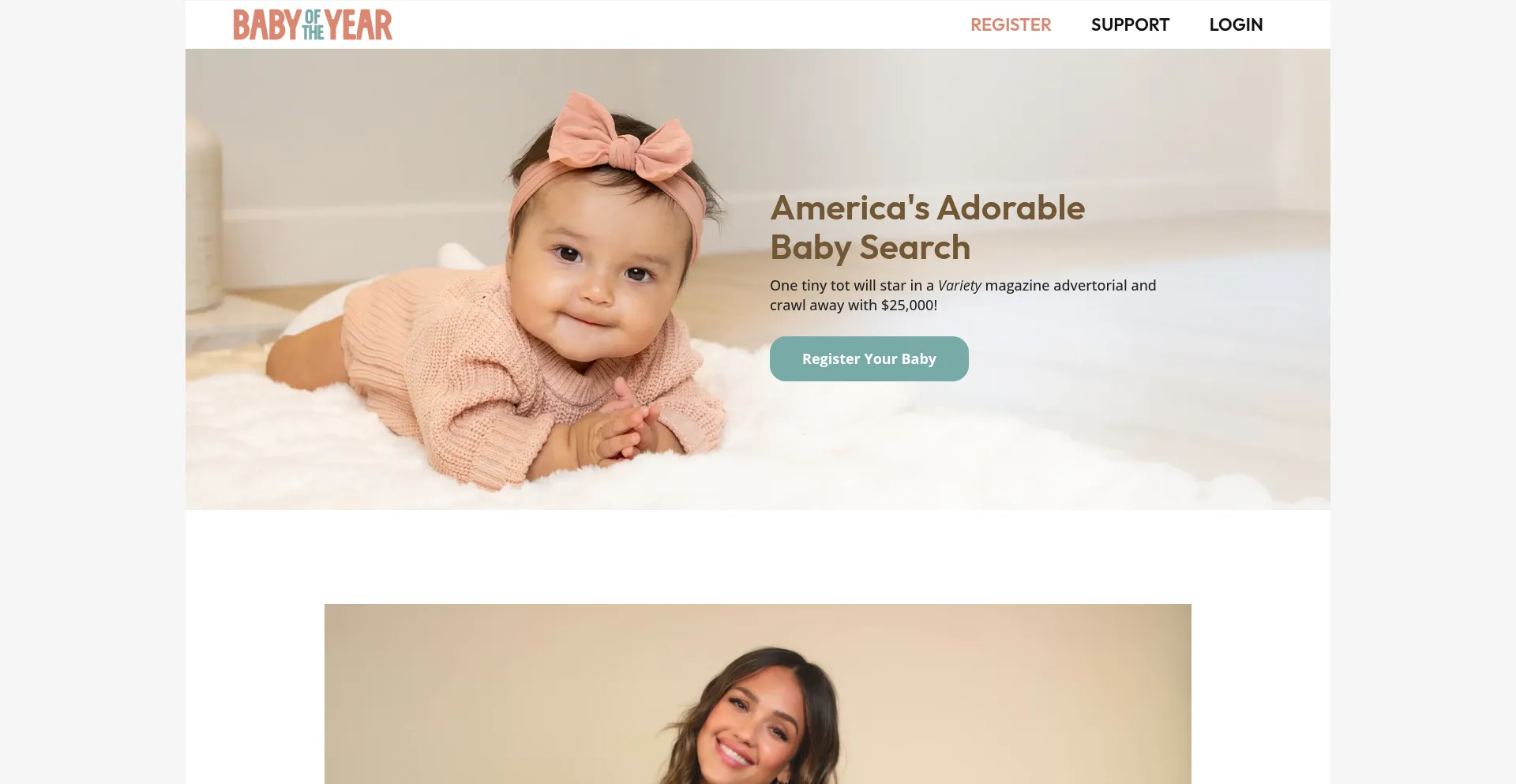Click the America's Adorable headline line
This screenshot has height=784, width=1516.
(x=928, y=208)
